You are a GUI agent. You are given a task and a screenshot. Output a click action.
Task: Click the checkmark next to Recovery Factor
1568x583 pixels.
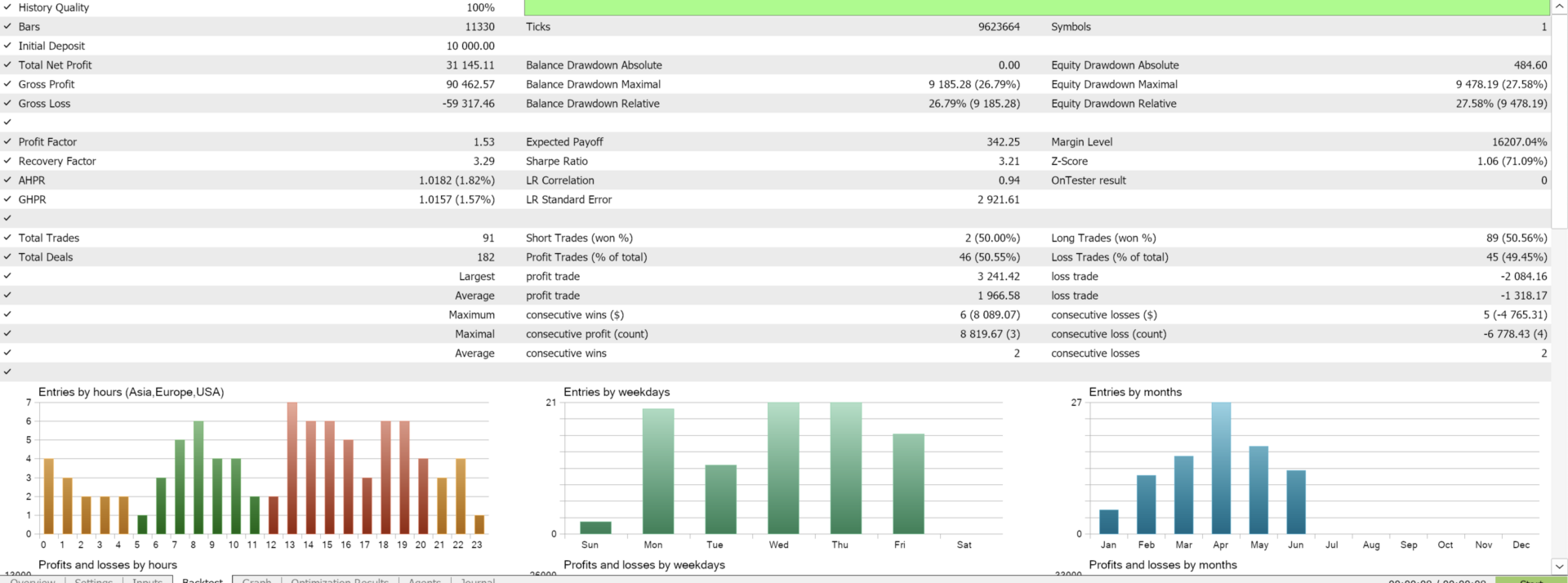point(7,161)
